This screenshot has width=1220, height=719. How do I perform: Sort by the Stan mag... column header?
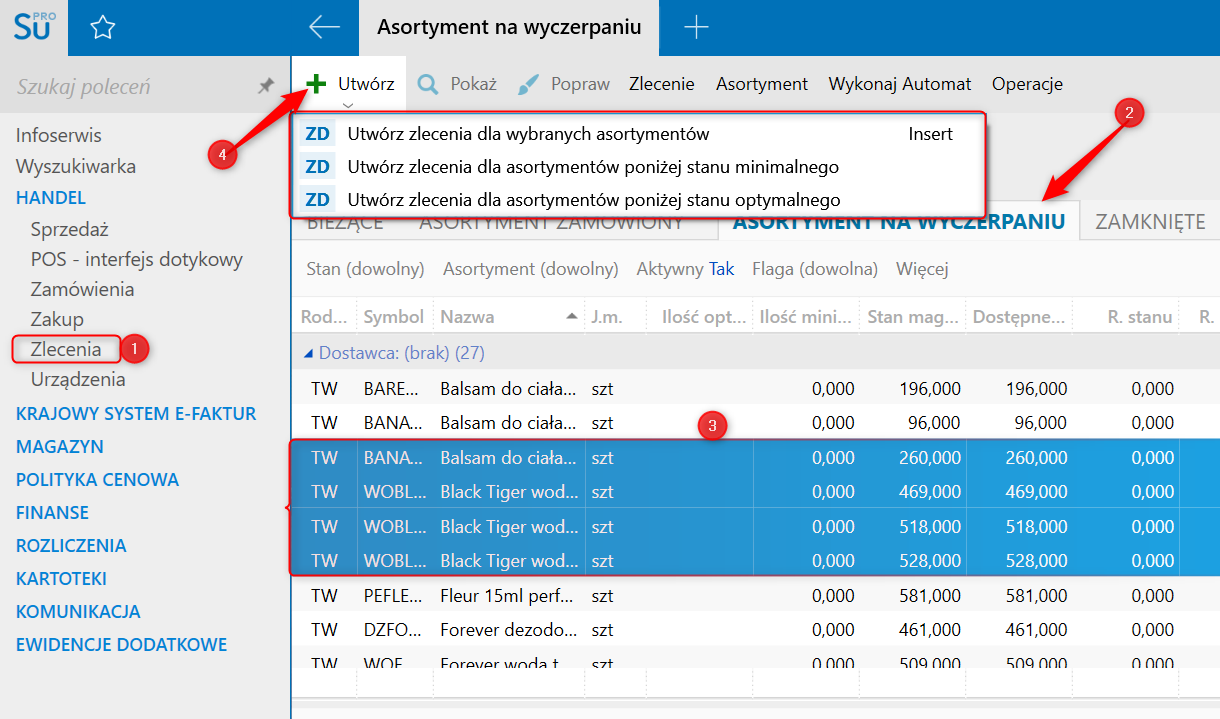click(912, 317)
